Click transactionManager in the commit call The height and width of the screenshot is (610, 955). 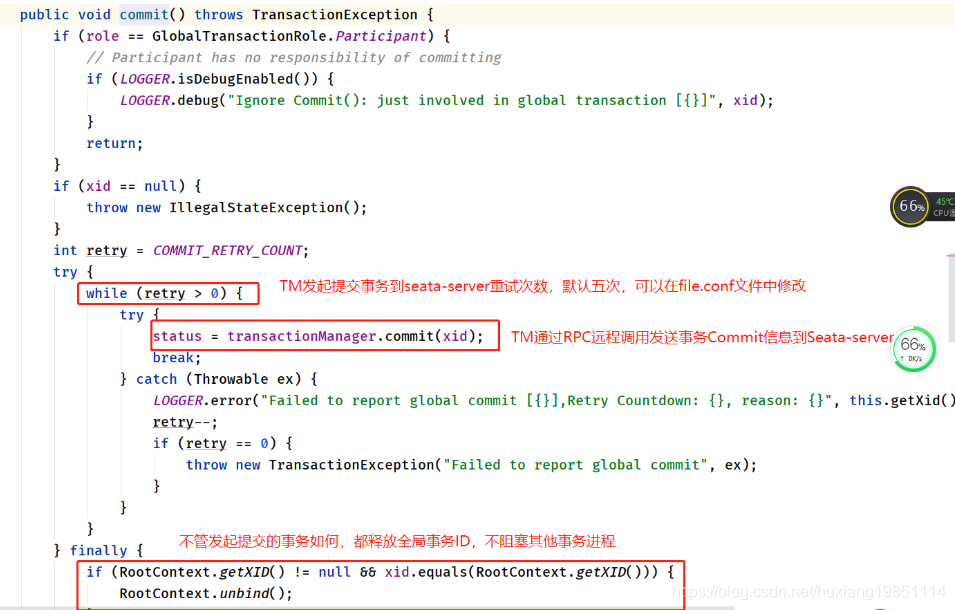pos(301,336)
